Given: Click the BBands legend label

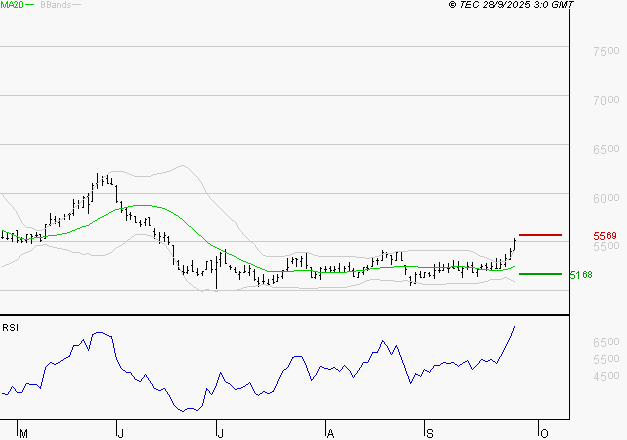Looking at the screenshot, I should click(54, 5).
